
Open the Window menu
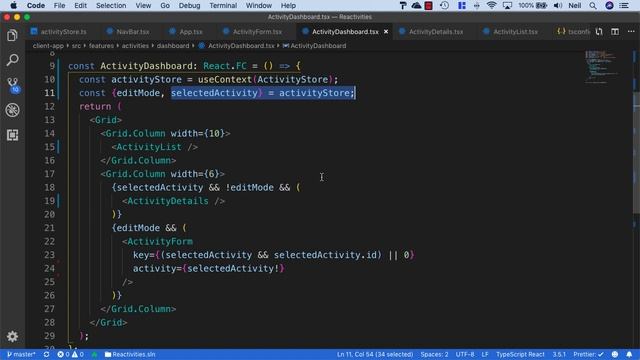(x=258, y=5)
